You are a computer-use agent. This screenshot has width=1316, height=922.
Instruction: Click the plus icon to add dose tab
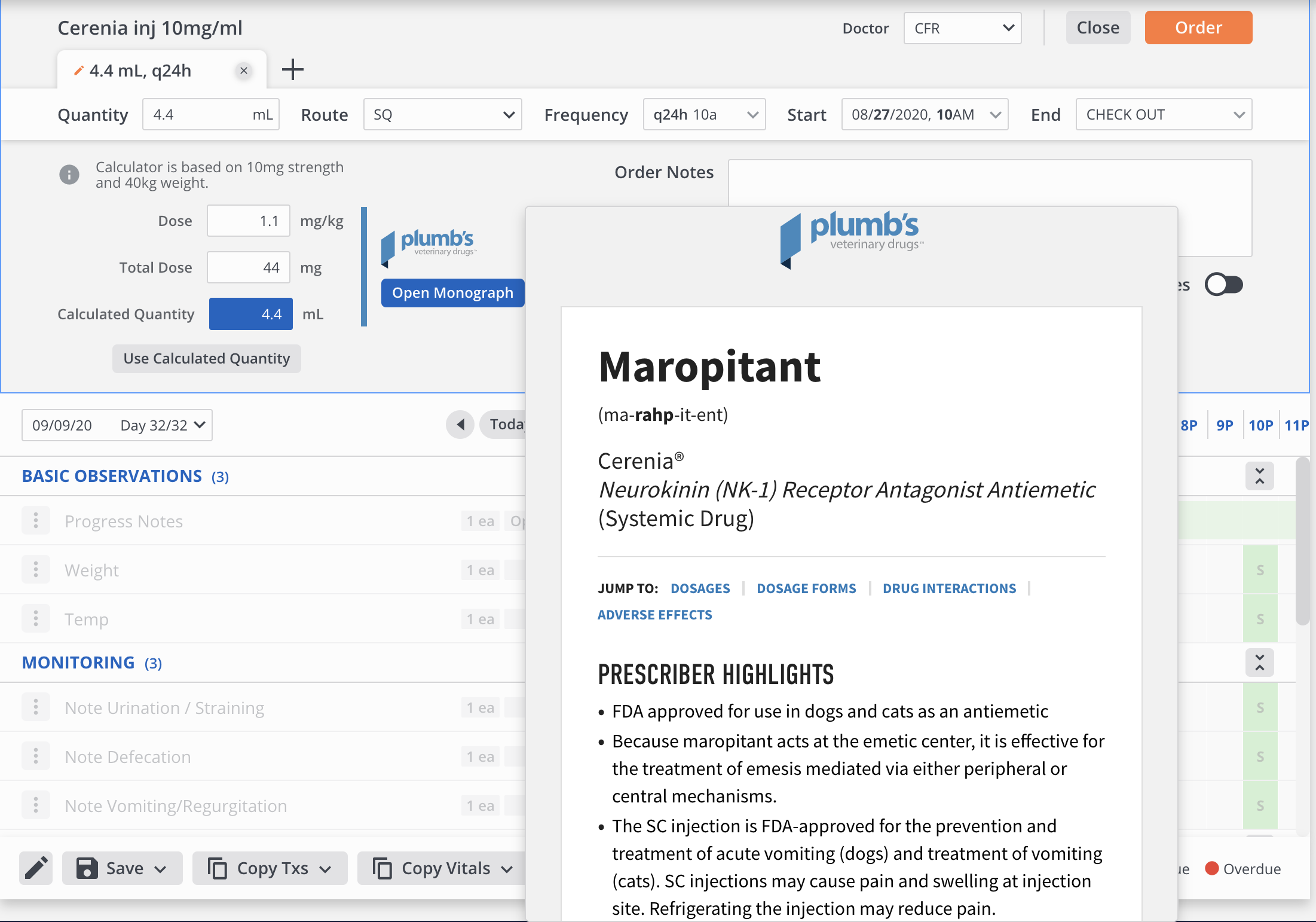coord(292,69)
